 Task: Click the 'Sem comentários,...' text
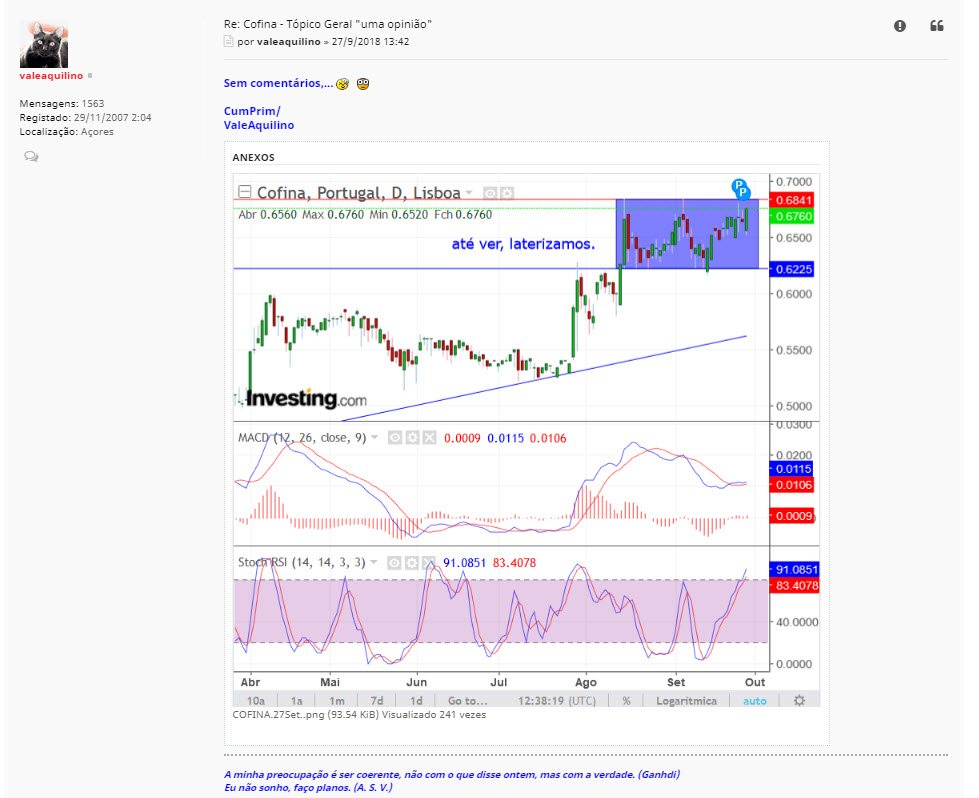click(278, 83)
